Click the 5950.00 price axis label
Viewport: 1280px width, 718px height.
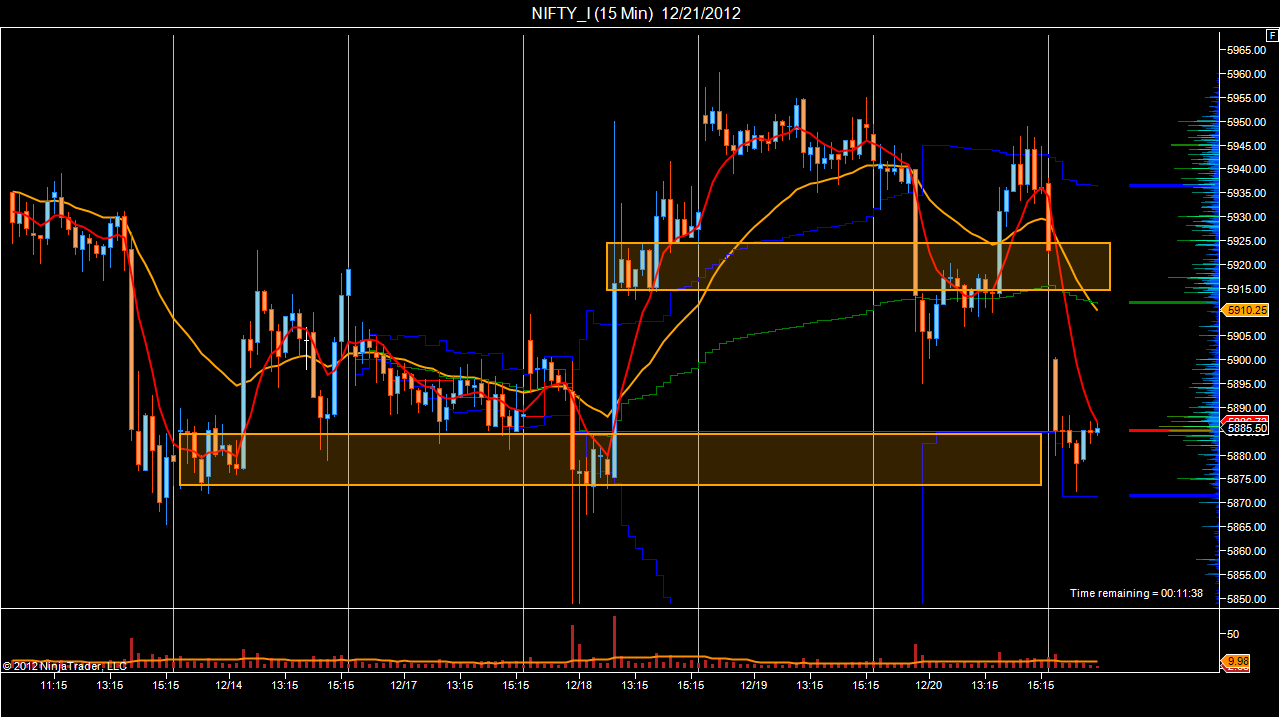pos(1248,122)
